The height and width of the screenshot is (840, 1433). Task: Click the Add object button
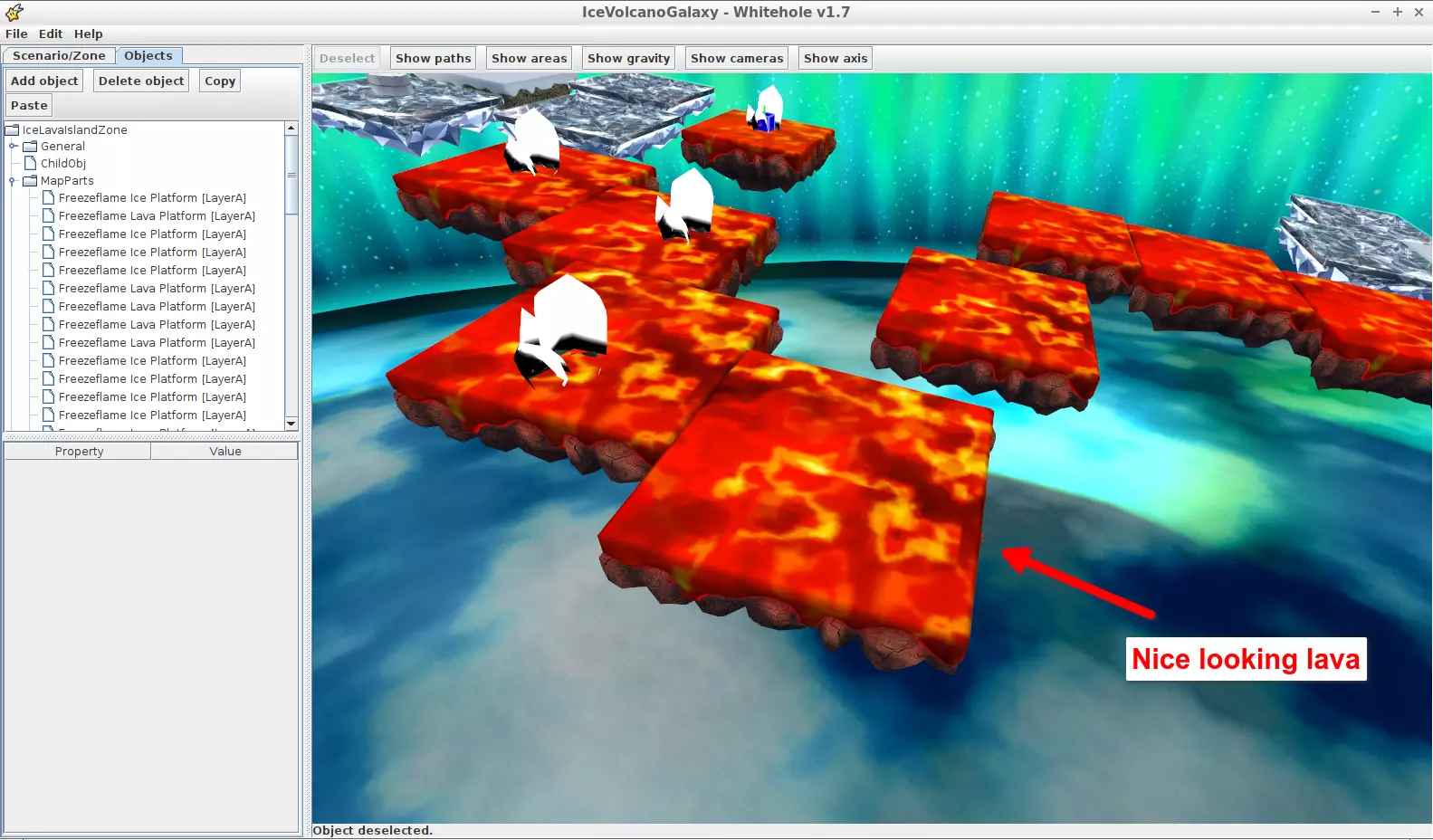pyautogui.click(x=44, y=81)
